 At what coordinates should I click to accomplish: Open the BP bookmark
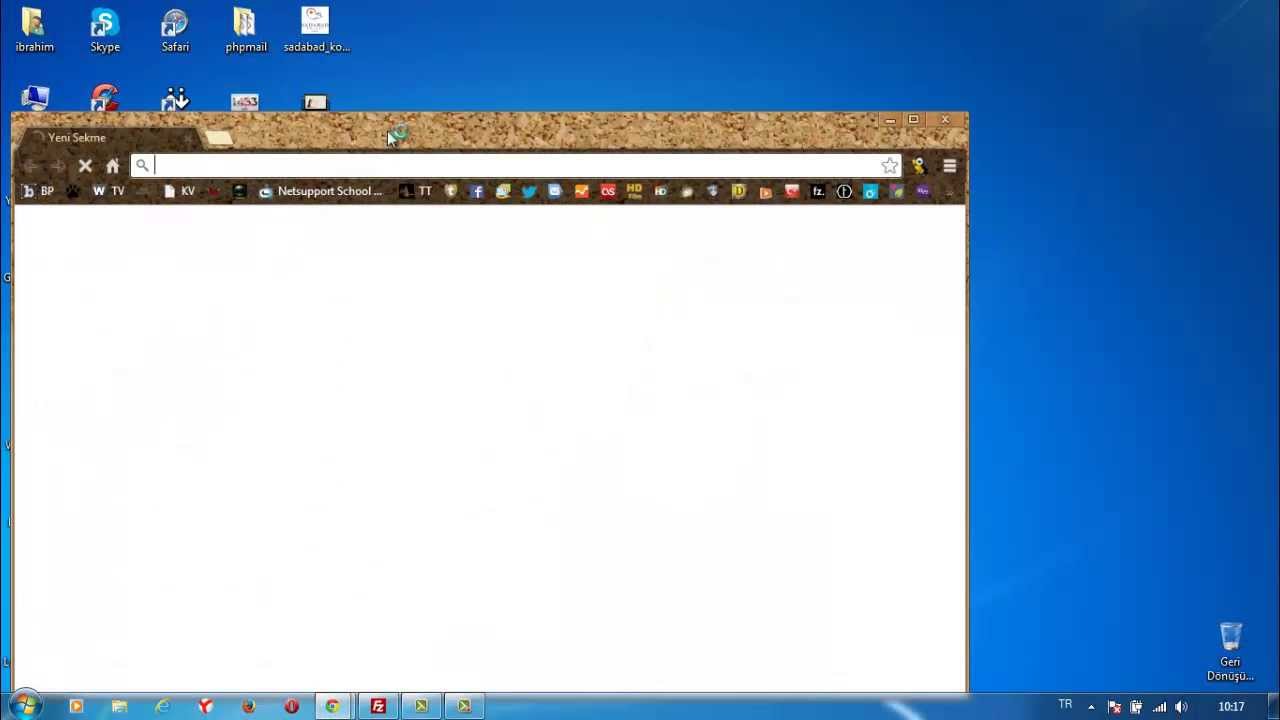[x=38, y=191]
